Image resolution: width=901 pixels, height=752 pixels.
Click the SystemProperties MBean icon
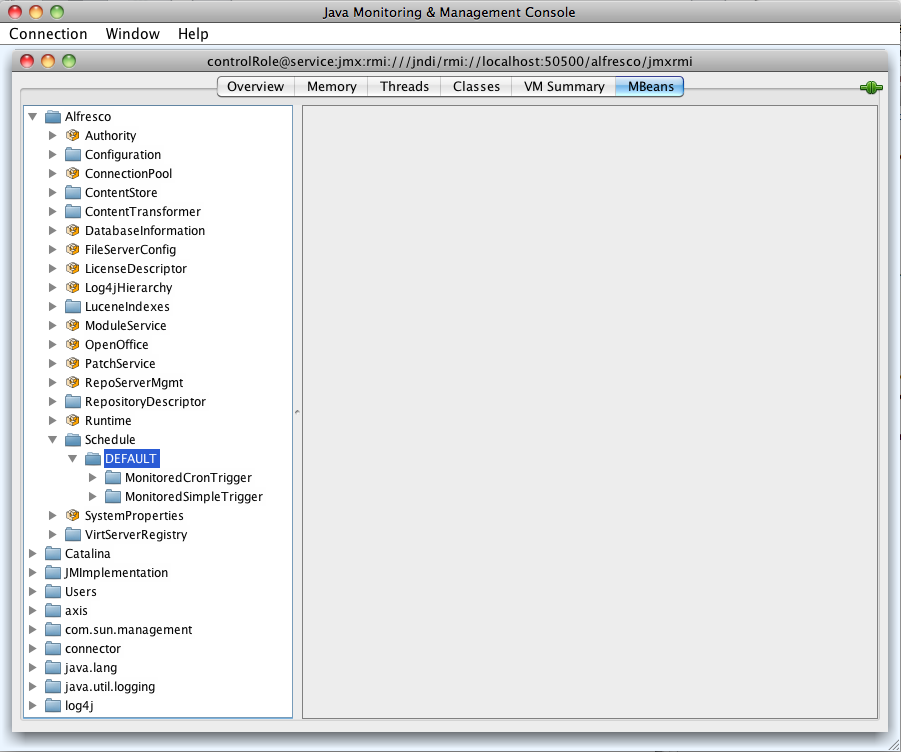(x=72, y=515)
